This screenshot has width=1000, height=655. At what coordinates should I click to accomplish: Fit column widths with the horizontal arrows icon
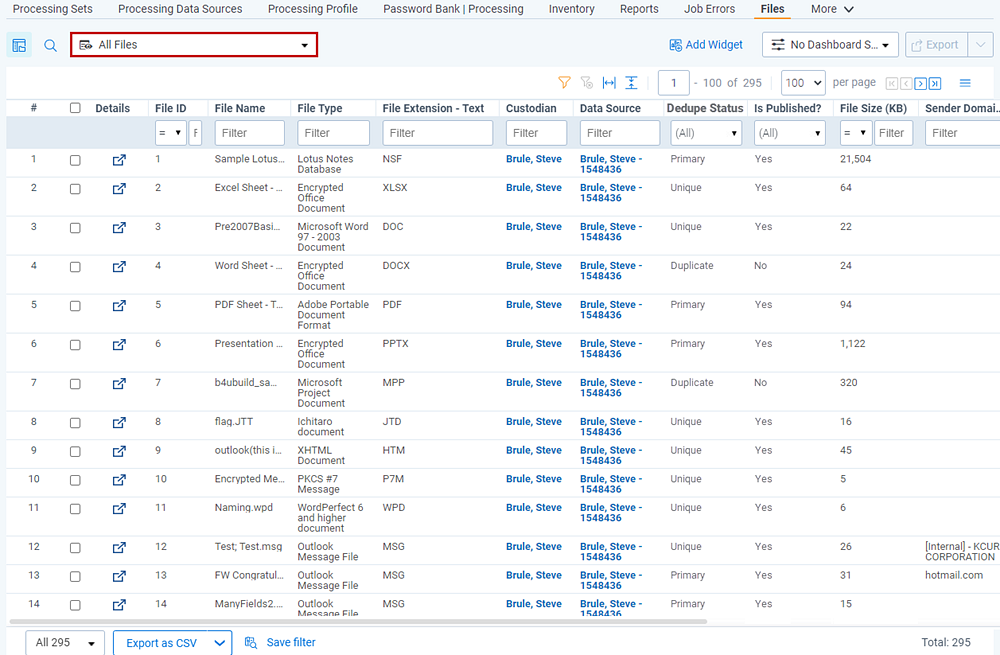(x=609, y=82)
